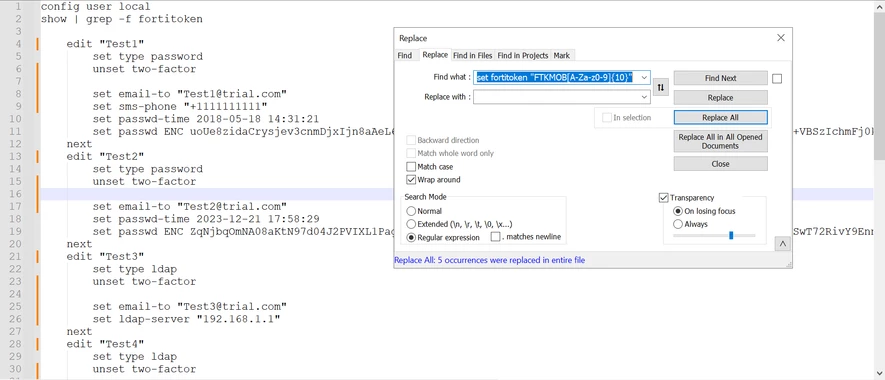Click the editor scrollbar down arrow

point(880,373)
